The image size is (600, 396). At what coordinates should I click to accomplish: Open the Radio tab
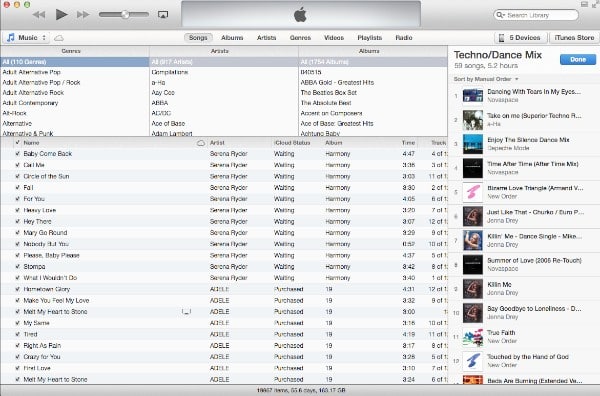[x=404, y=37]
